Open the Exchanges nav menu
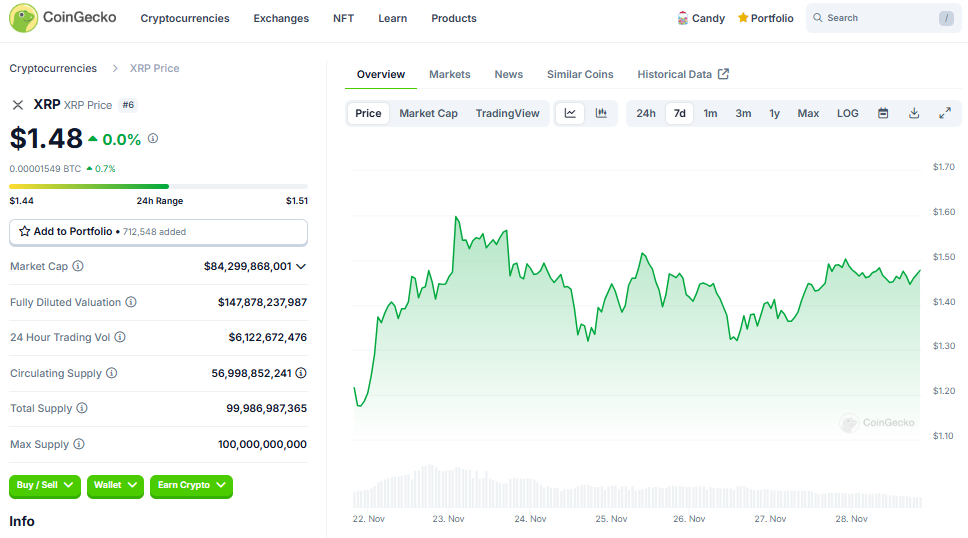Viewport: 968px width, 538px height. 281,19
